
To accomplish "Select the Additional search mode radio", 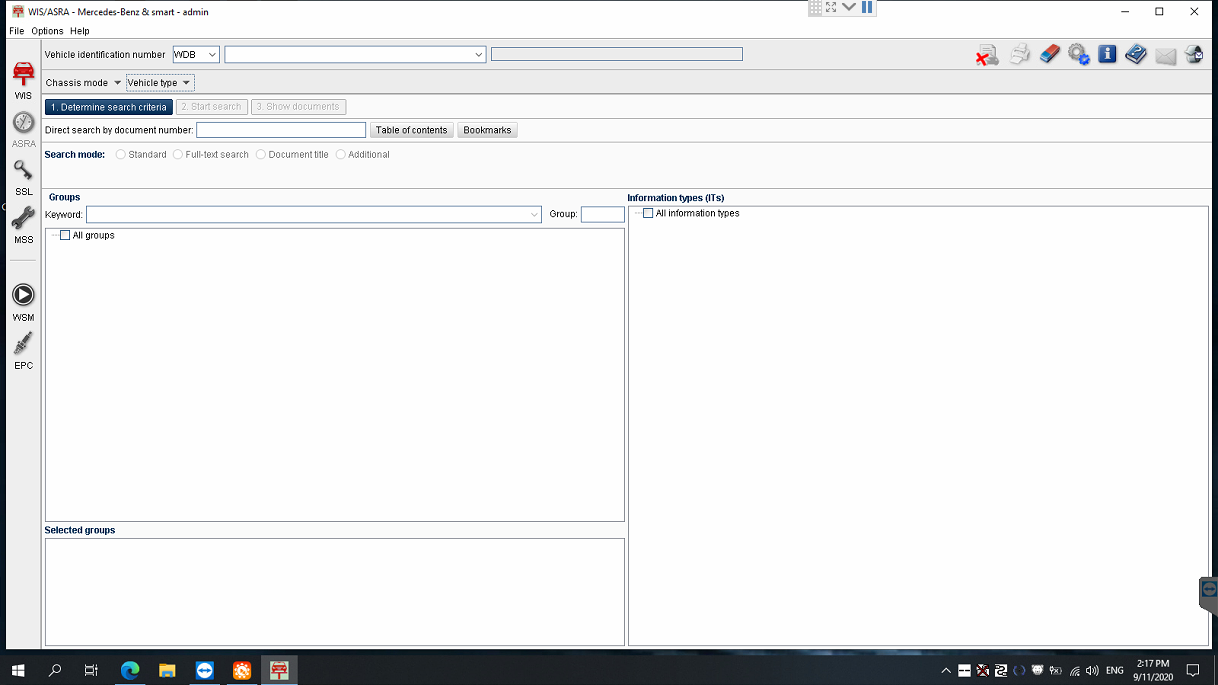I will point(341,154).
